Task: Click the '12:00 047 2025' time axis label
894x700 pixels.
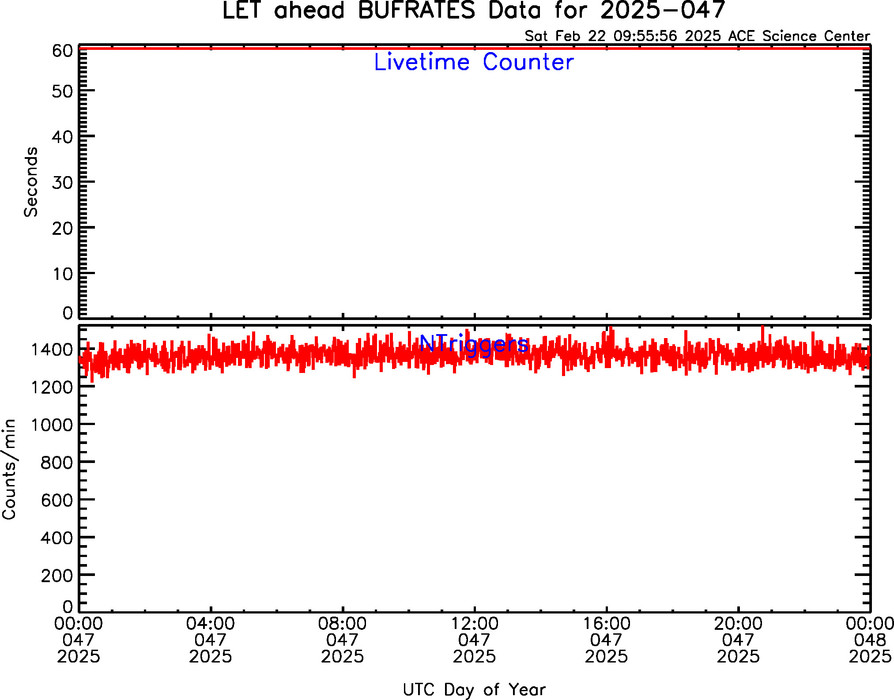Action: point(474,640)
